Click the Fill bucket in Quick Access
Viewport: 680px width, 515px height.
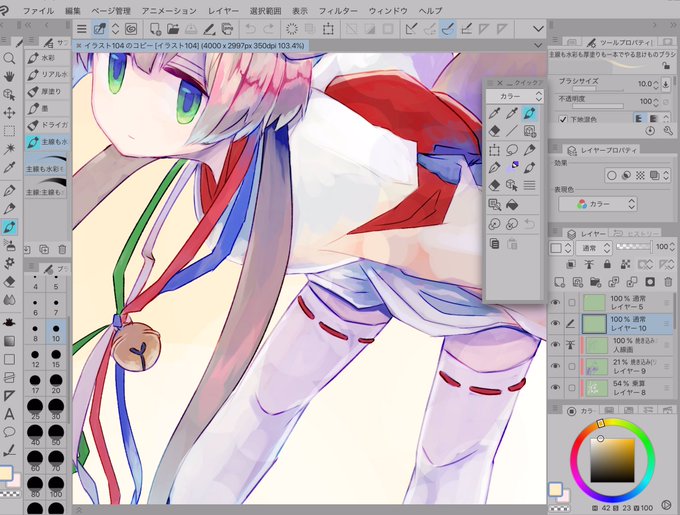512,204
